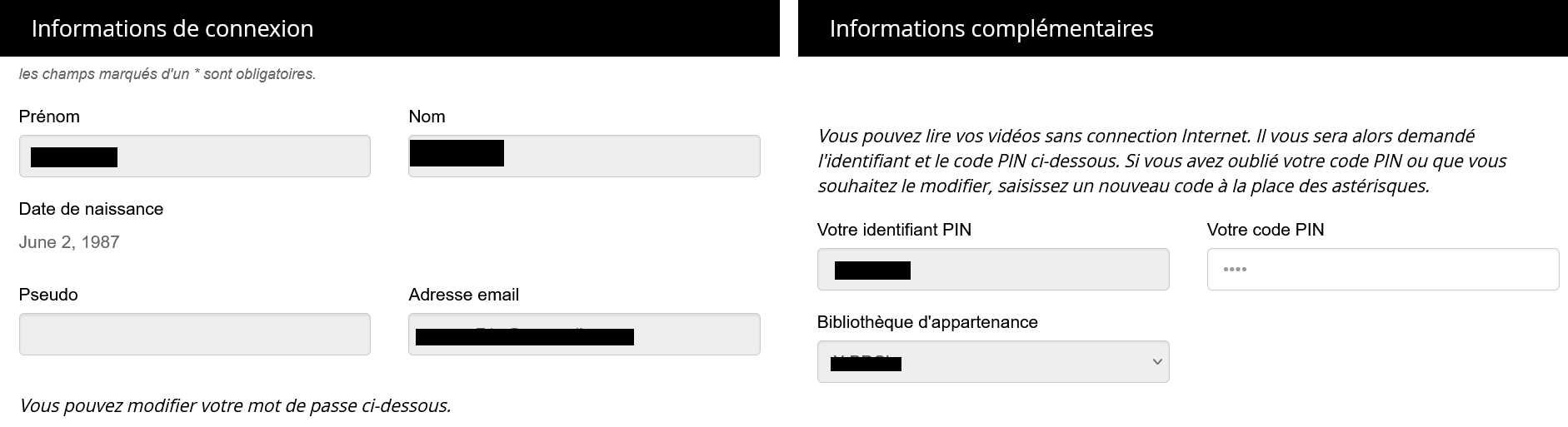
Task: Click the Adresse email label
Action: [463, 295]
